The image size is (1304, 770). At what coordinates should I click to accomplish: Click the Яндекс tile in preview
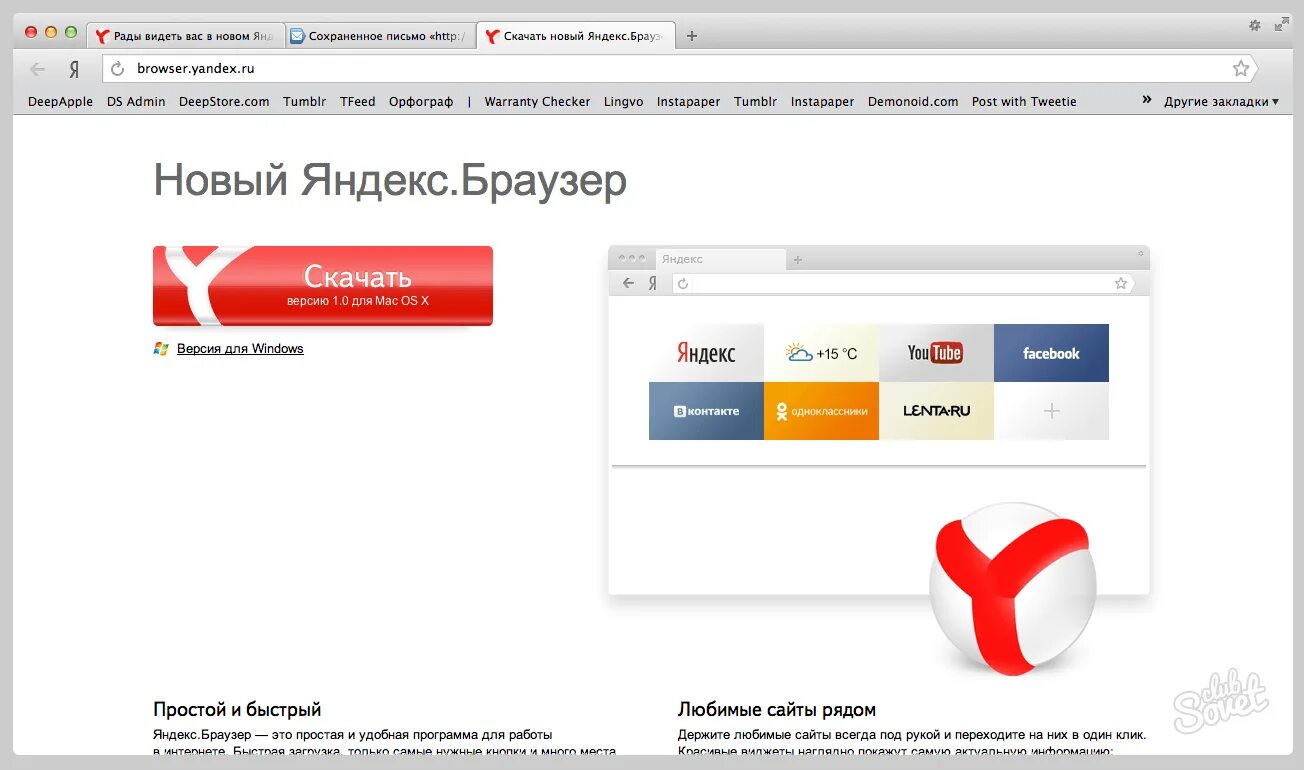pyautogui.click(x=706, y=353)
